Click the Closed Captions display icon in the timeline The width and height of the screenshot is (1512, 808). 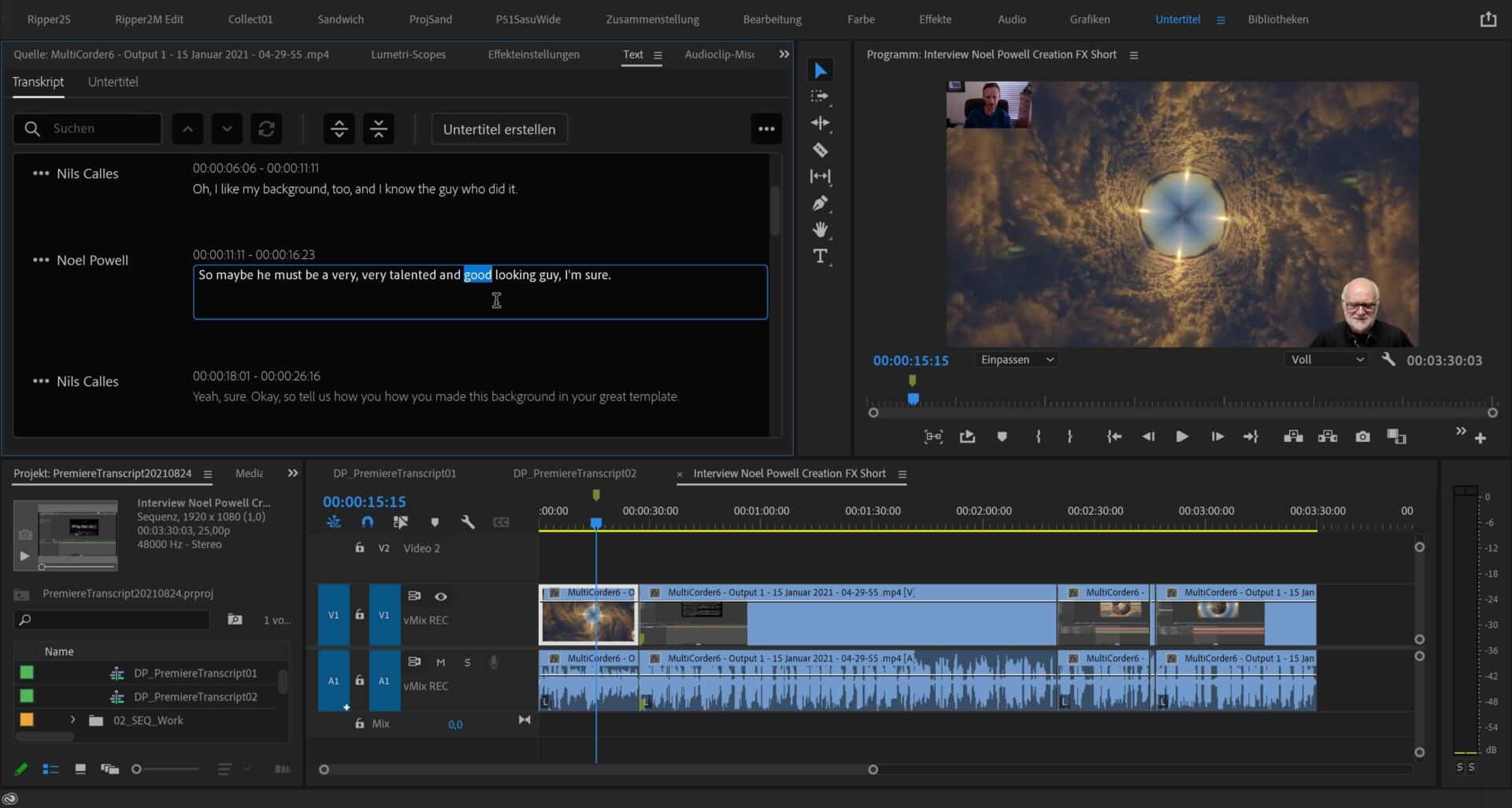point(502,521)
